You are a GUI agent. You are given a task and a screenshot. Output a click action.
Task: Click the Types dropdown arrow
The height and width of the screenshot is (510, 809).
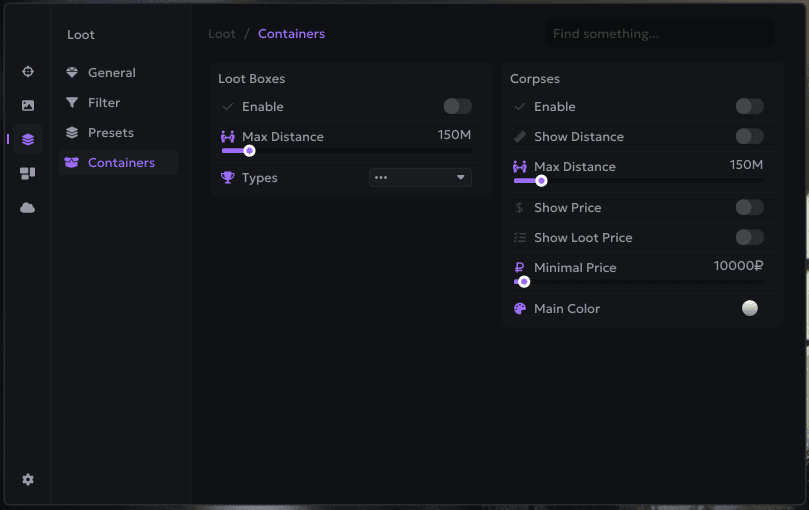pos(461,177)
